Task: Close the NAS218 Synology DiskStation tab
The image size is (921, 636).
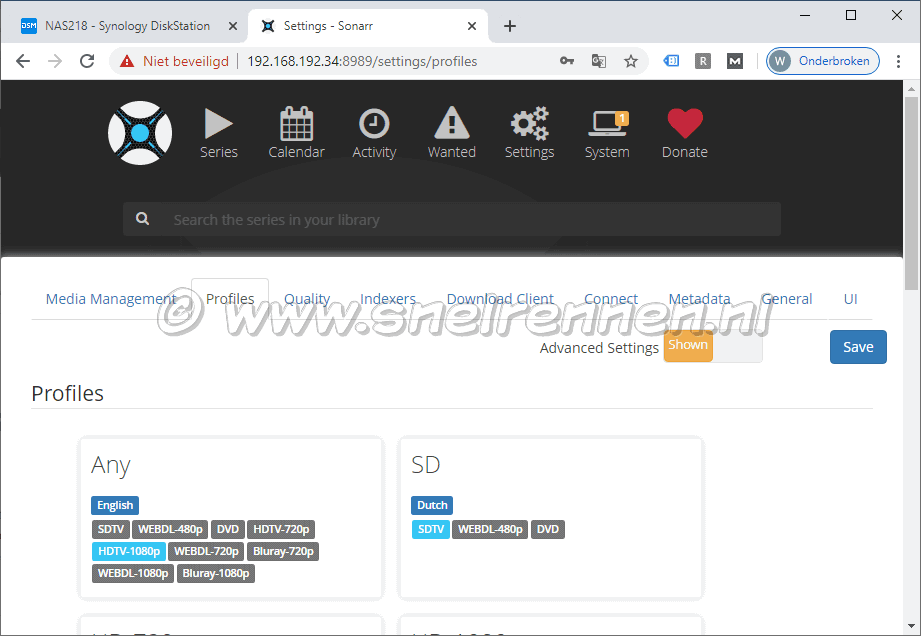Action: tap(233, 26)
